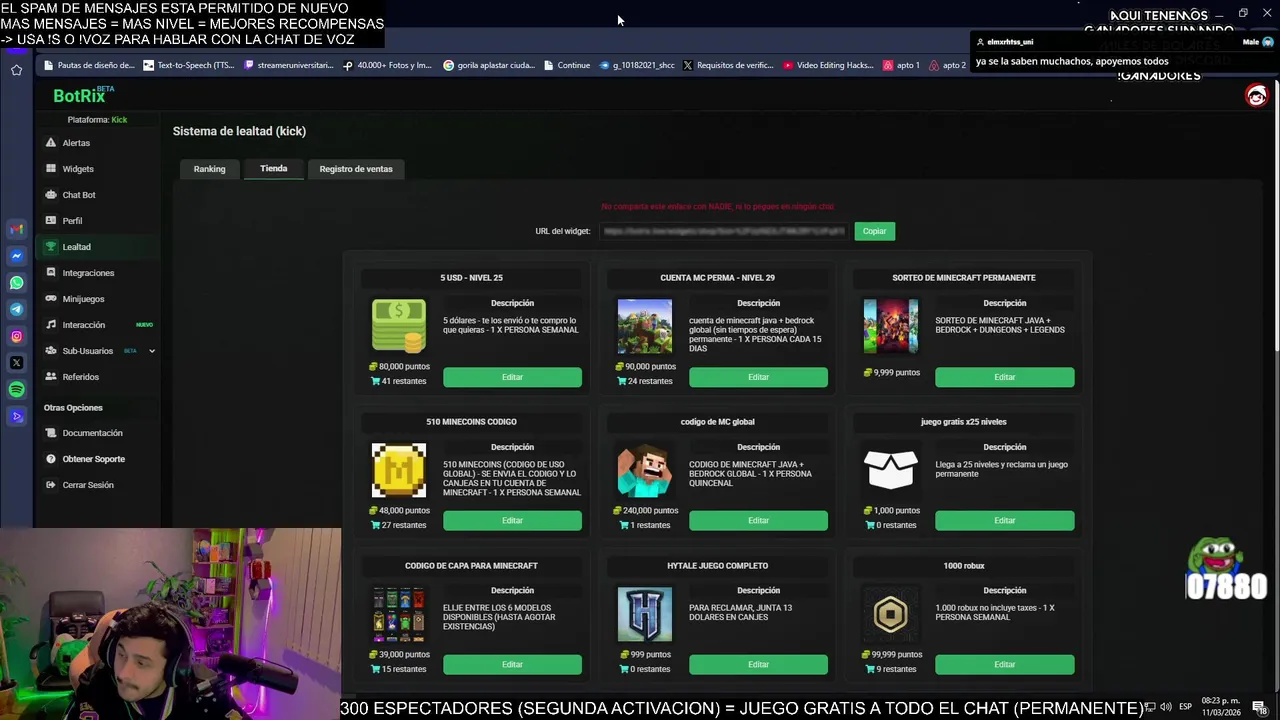Image resolution: width=1280 pixels, height=720 pixels.
Task: Expand the Sub-Usuarios submenu chevron
Action: (152, 351)
